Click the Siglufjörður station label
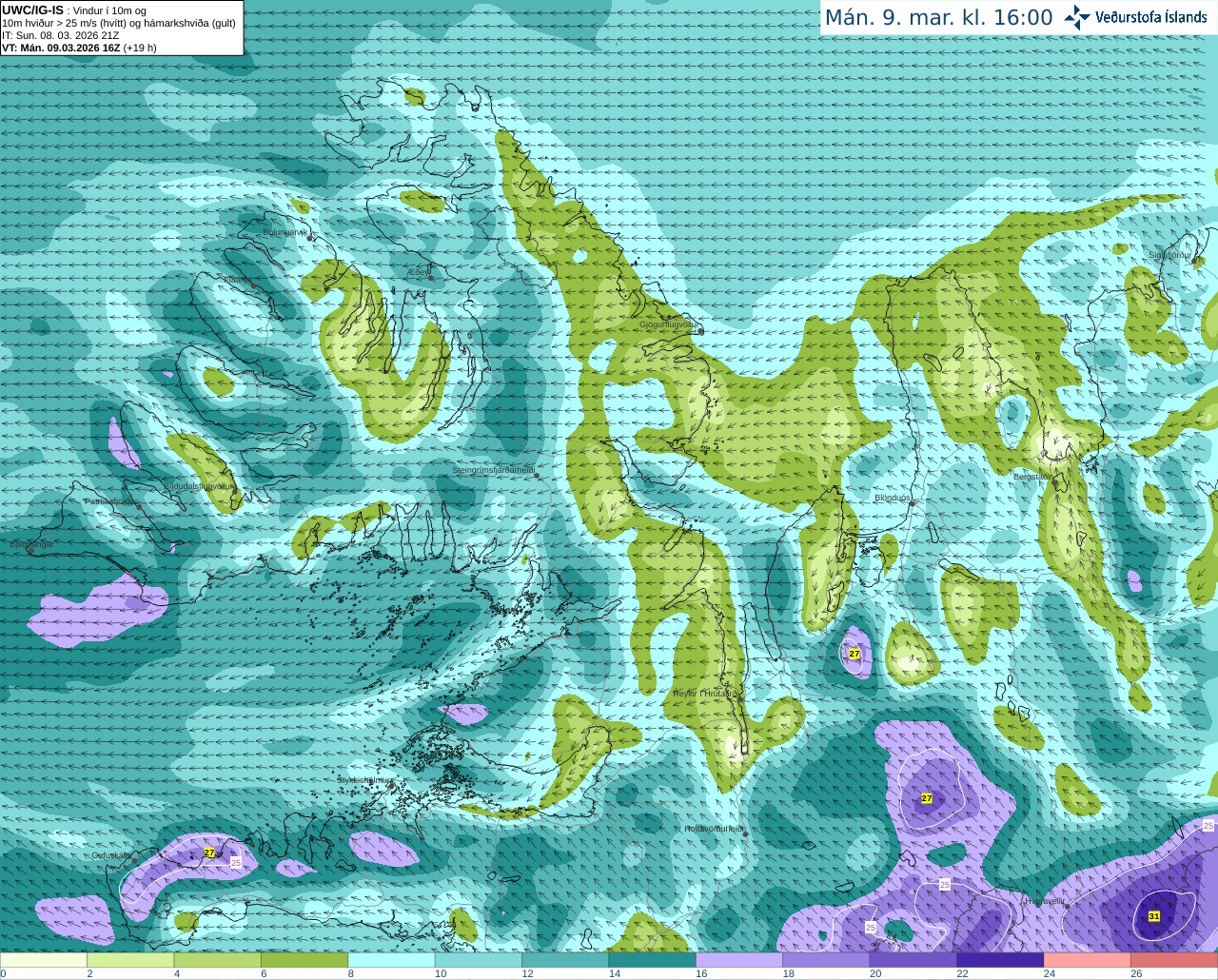This screenshot has height=980, width=1218. pyautogui.click(x=1170, y=255)
